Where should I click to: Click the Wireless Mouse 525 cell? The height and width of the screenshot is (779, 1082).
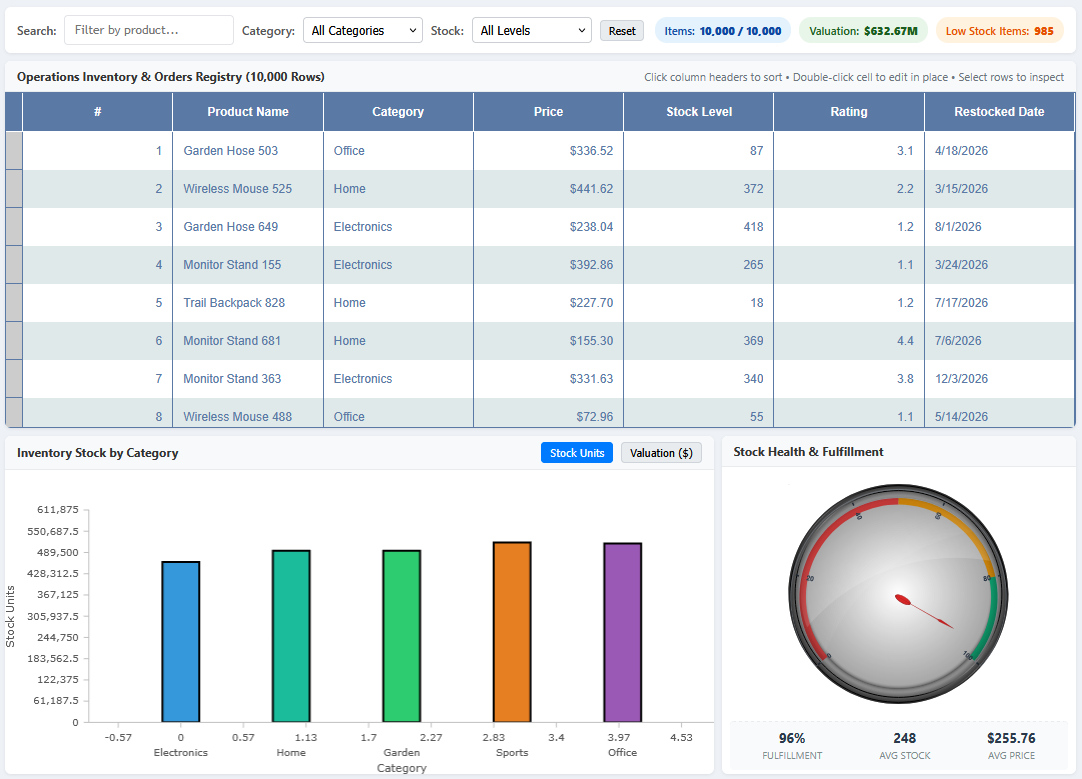[x=248, y=189]
